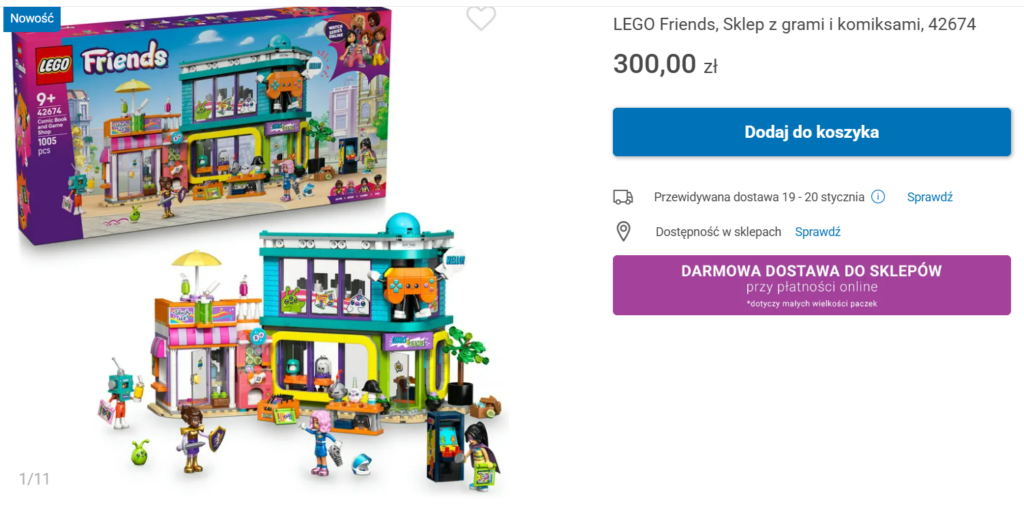Click the LEGO logo on box

(54, 66)
